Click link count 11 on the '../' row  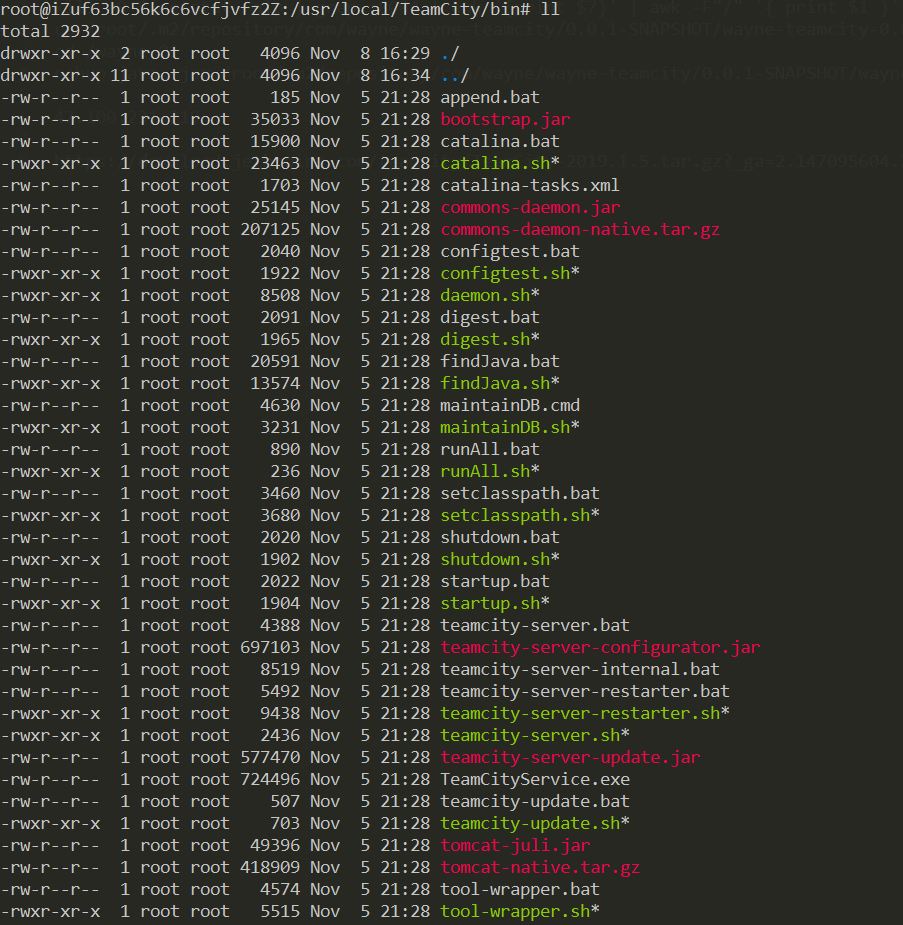coord(120,76)
